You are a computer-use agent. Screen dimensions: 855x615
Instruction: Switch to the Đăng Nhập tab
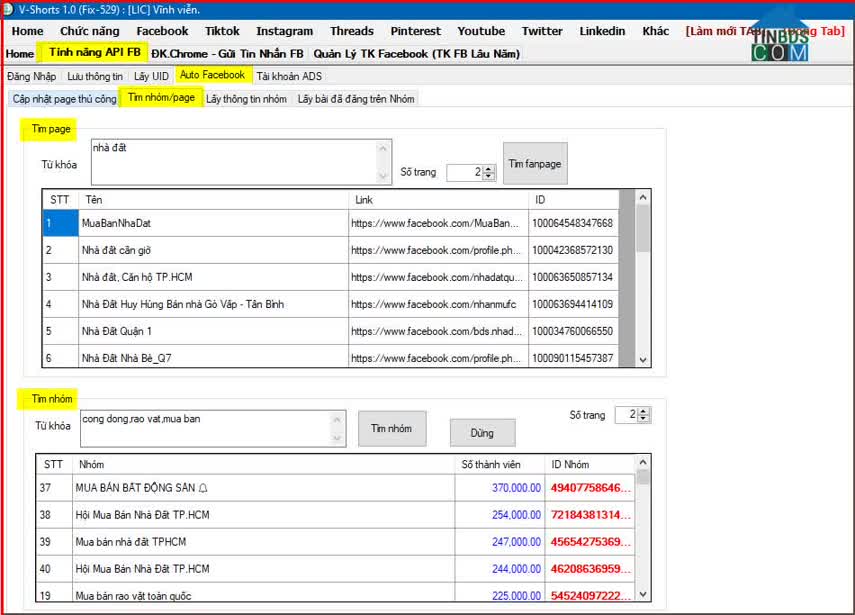[x=31, y=76]
